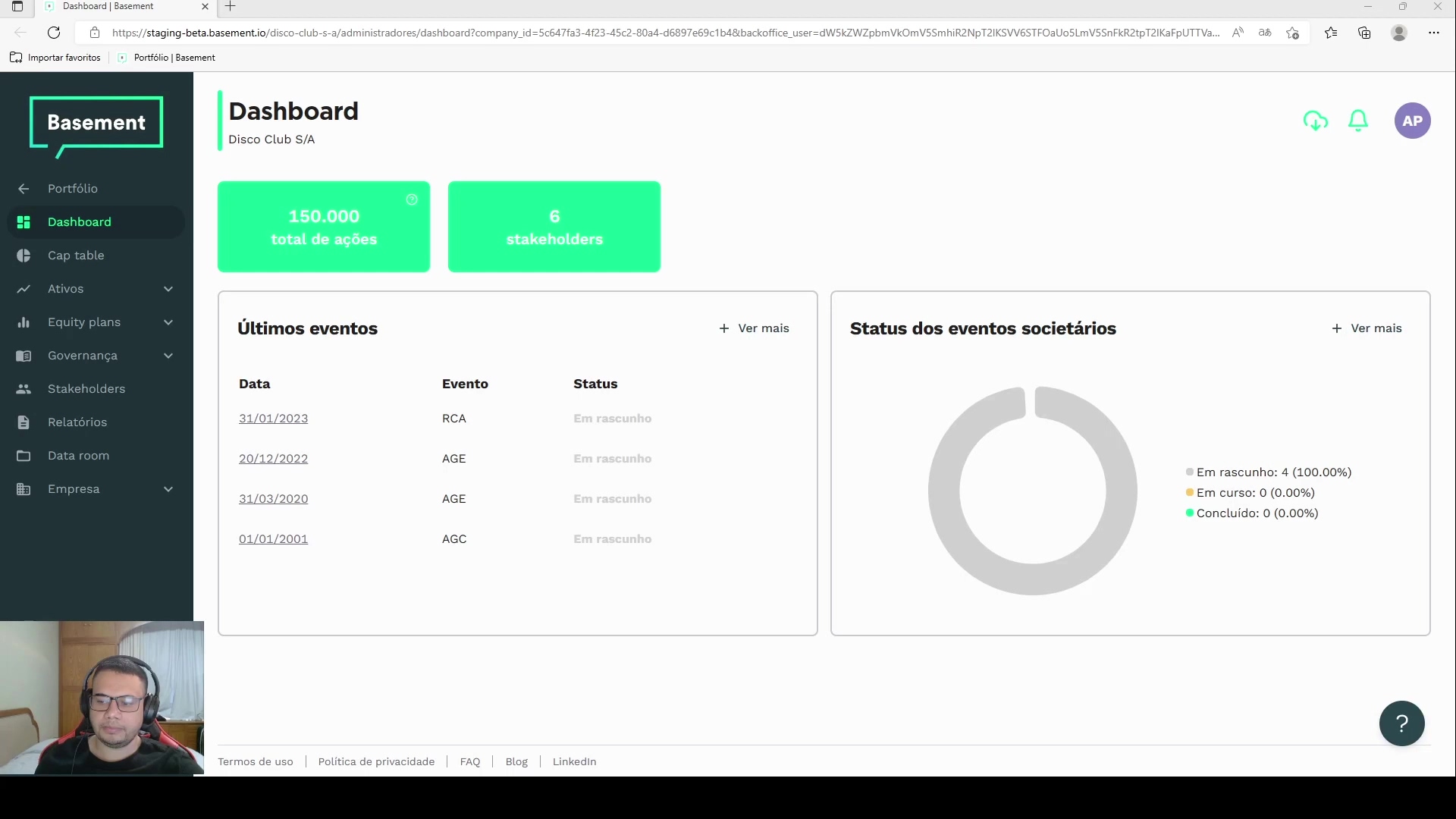
Task: Click the download/export cloud icon
Action: tap(1316, 121)
